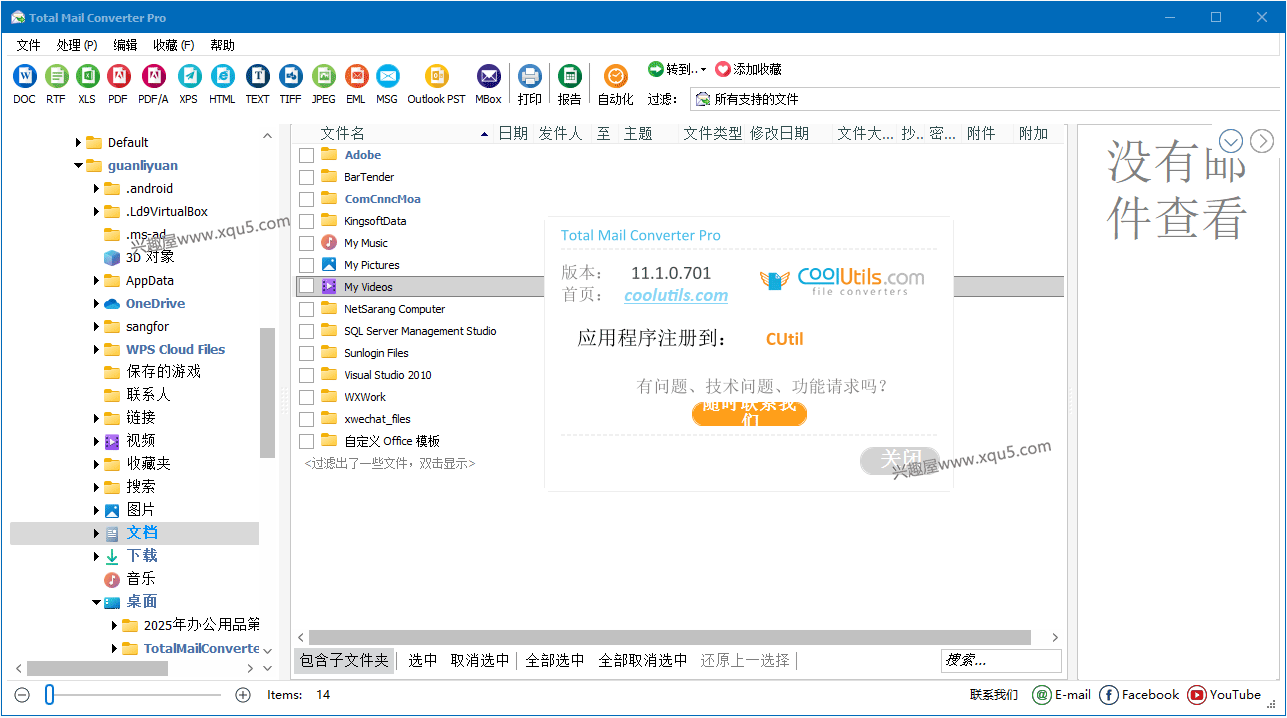Toggle 包含子文件夹 (include subfolders)
Viewport: 1287px width, 718px height.
pos(344,660)
